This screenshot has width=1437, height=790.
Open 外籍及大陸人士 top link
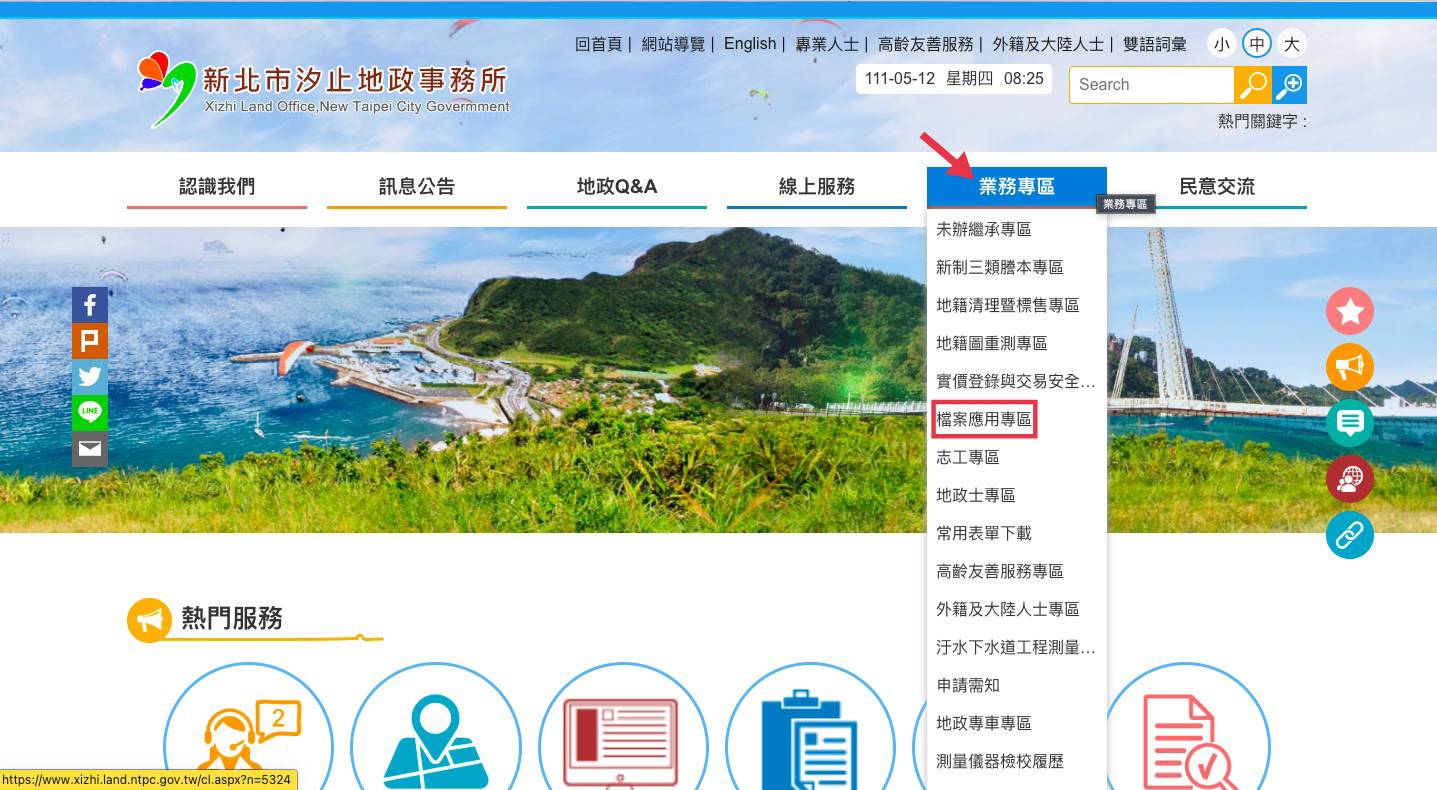coord(1048,44)
